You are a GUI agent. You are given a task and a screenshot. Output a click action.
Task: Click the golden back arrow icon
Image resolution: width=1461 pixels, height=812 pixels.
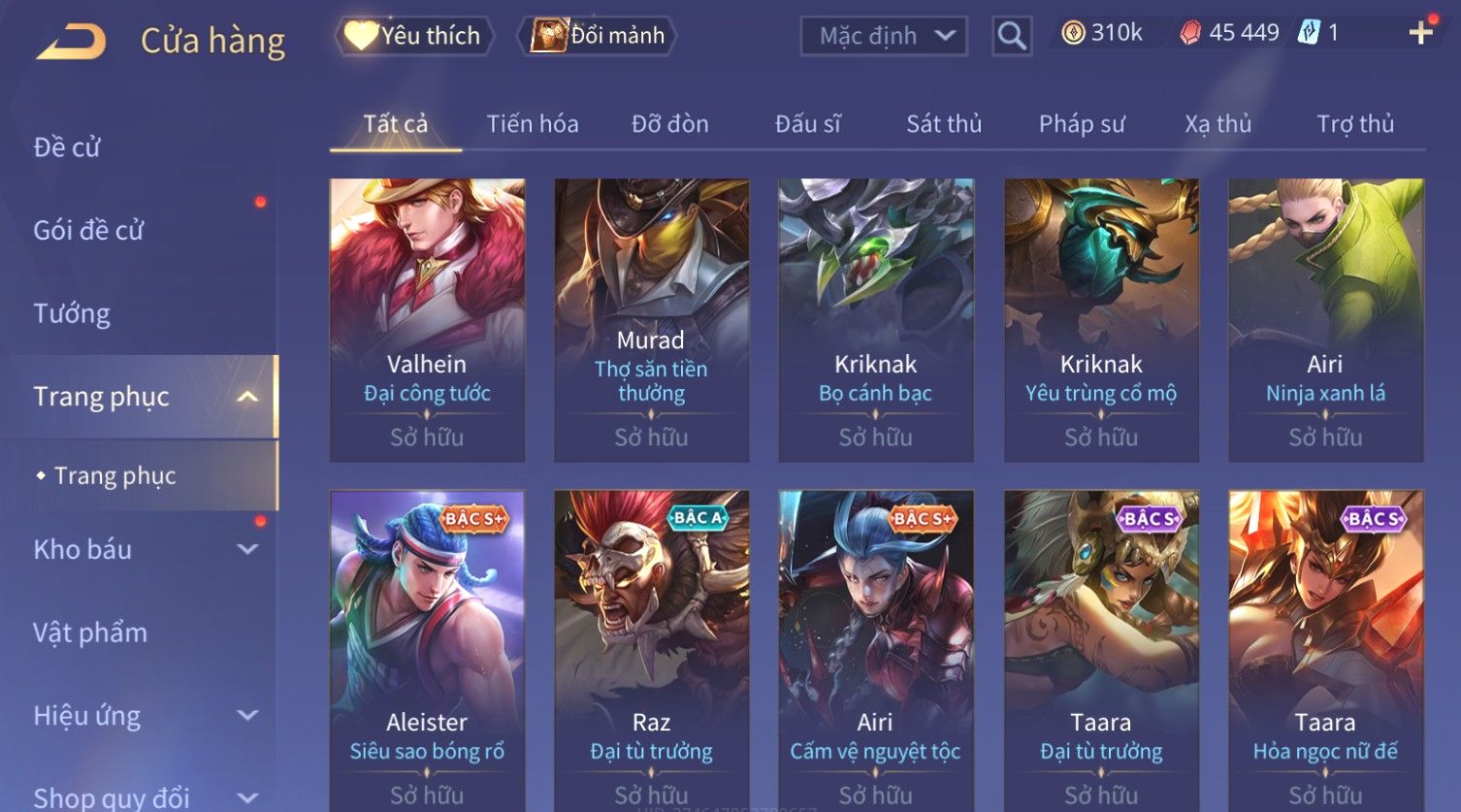pos(71,42)
